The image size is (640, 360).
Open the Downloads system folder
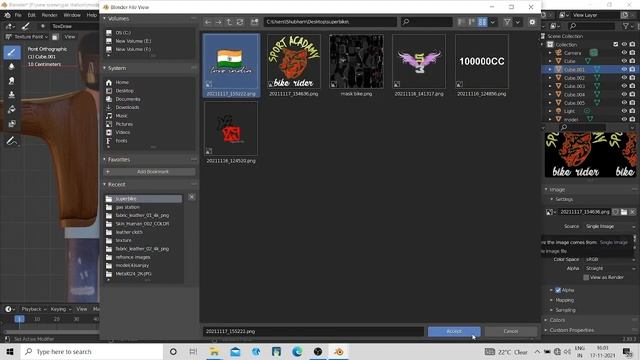(x=127, y=107)
